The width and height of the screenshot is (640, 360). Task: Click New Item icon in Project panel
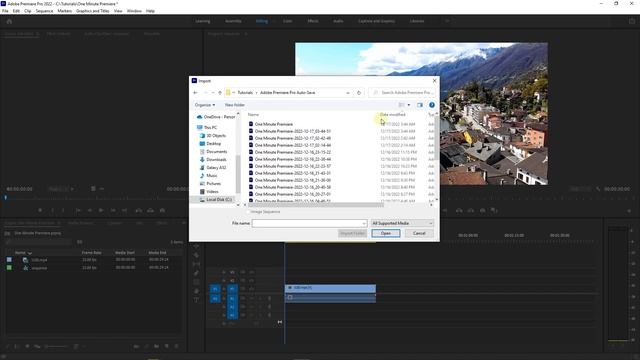point(167,346)
